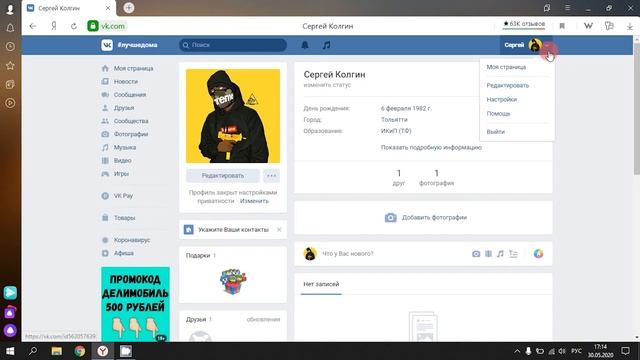This screenshot has height=360, width=640.
Task: Reload the page with refresh icon
Action: (x=73, y=26)
